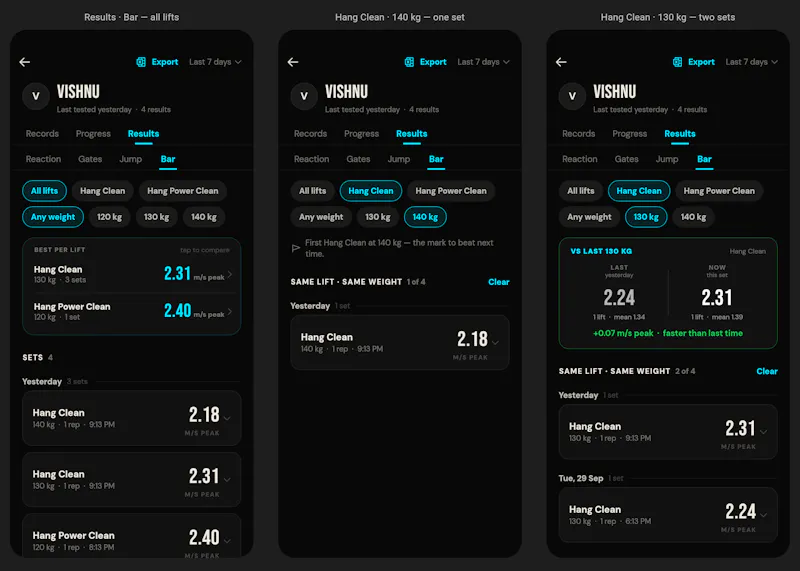Viewport: 800px width, 571px height.
Task: Tap 'Last tested yesterday' text in 130 kg screen
Action: point(630,110)
